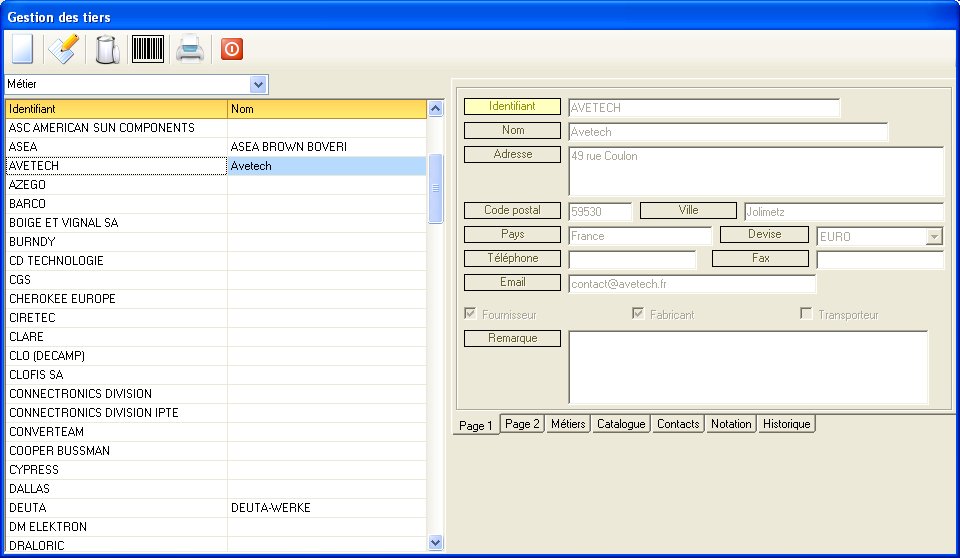
Task: Open the Historique tab
Action: pyautogui.click(x=787, y=424)
